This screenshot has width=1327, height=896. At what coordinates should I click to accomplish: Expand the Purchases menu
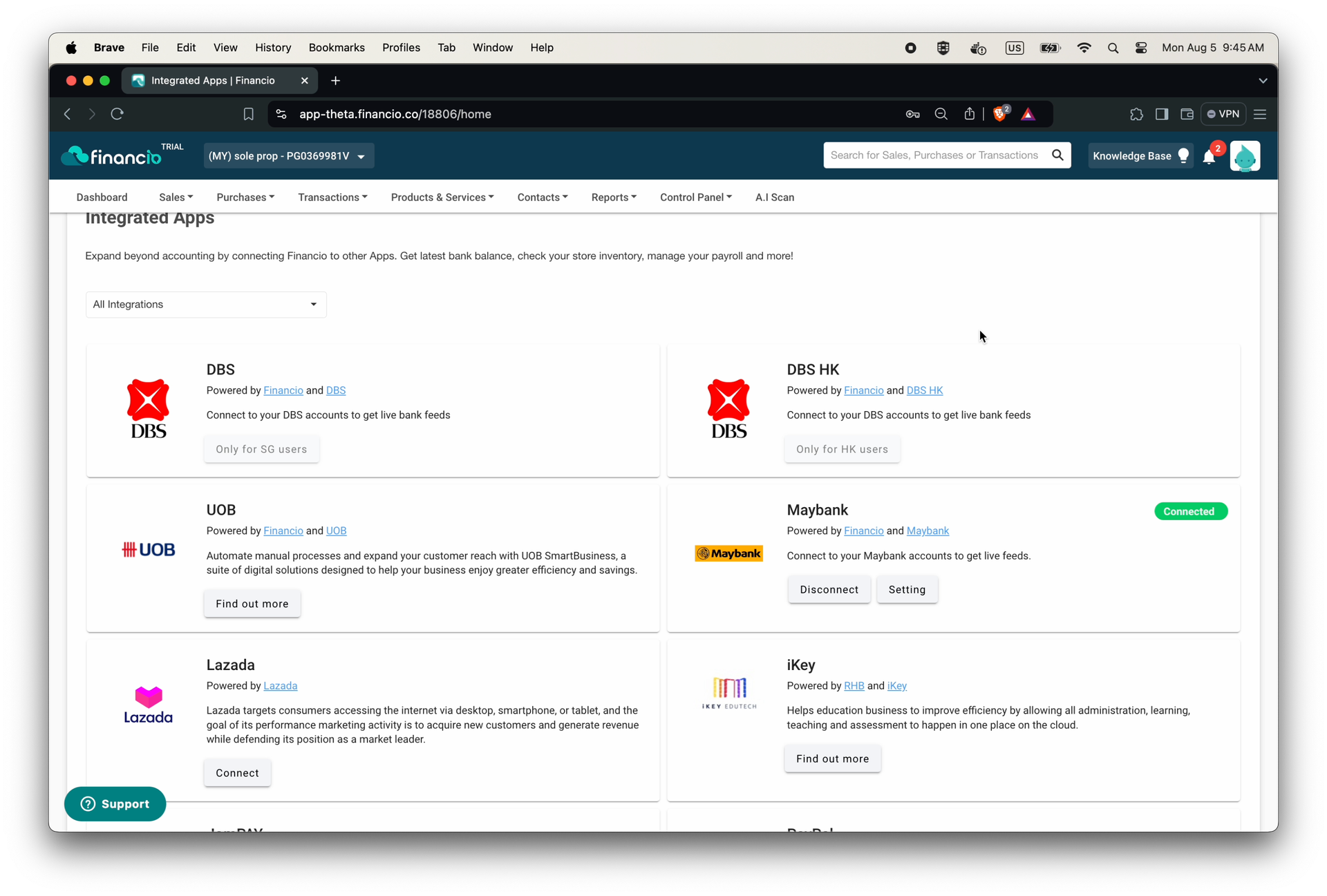tap(245, 198)
